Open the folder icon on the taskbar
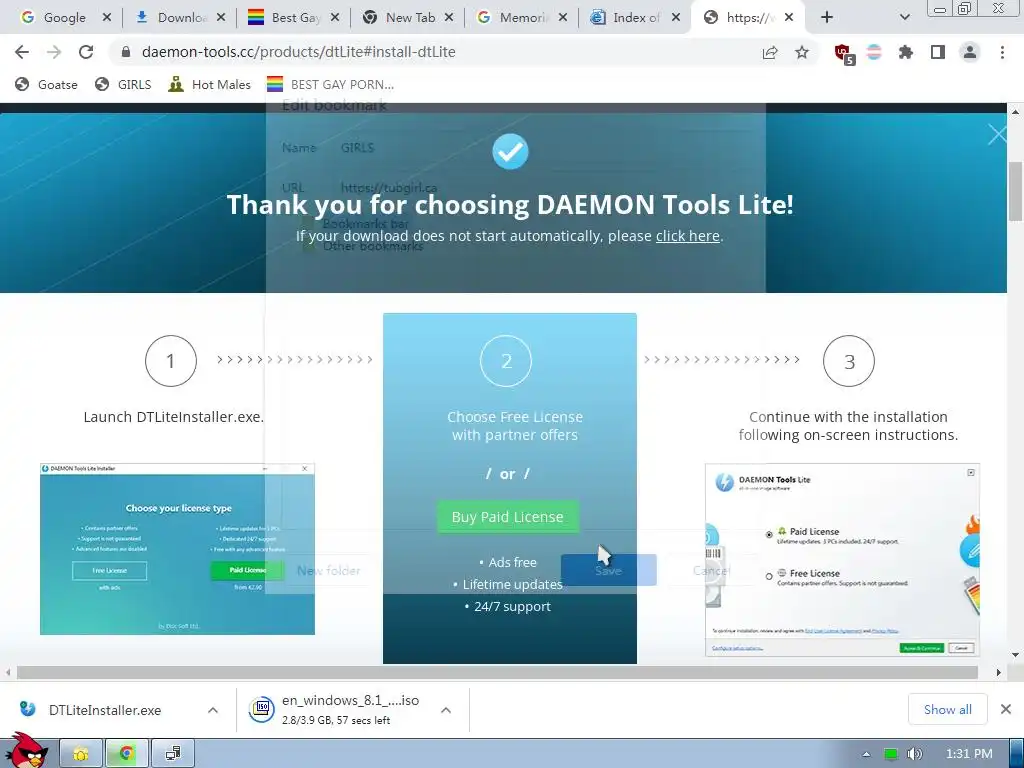1024x768 pixels. [81, 754]
